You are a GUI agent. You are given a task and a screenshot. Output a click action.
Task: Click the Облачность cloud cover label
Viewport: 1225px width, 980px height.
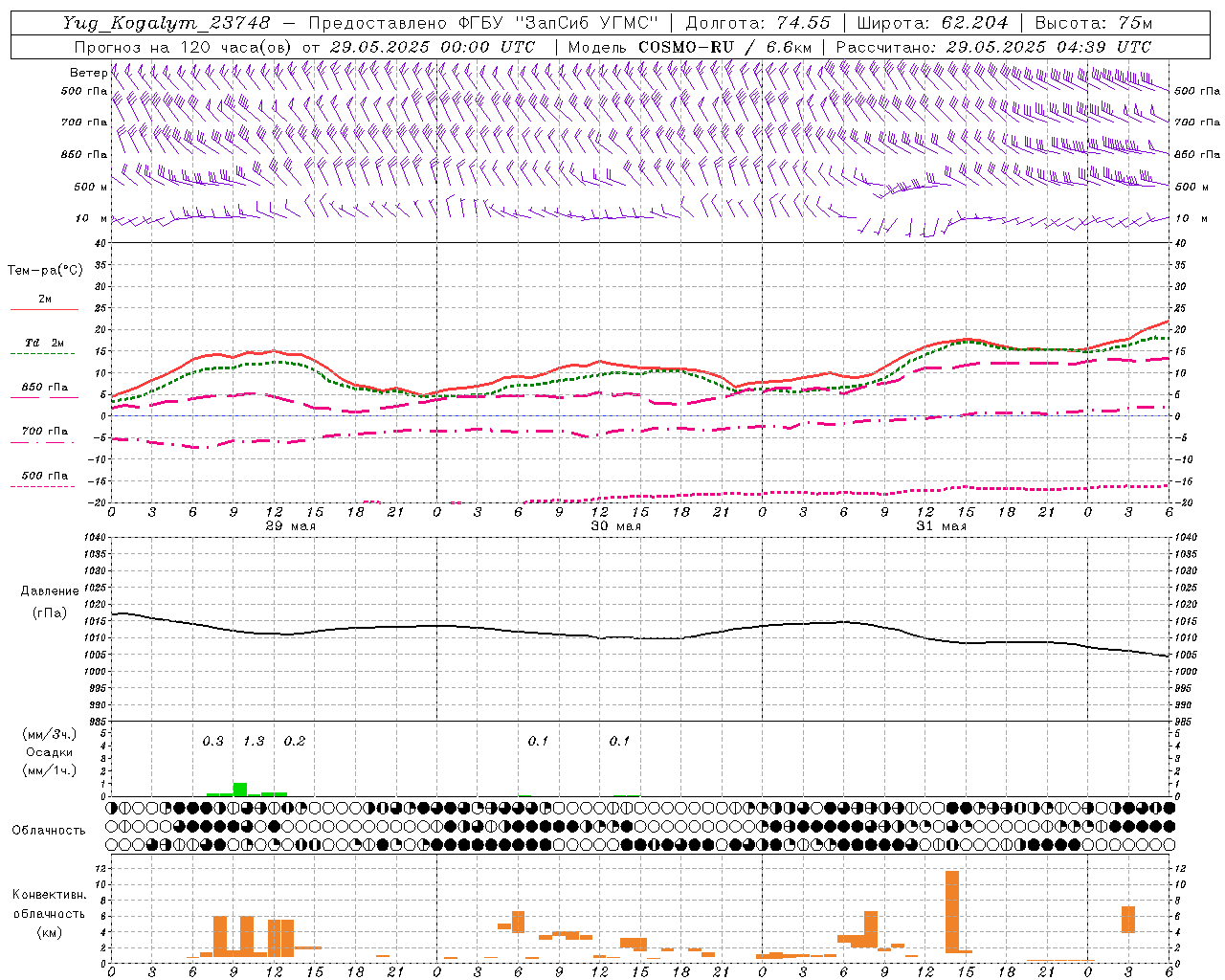(49, 830)
